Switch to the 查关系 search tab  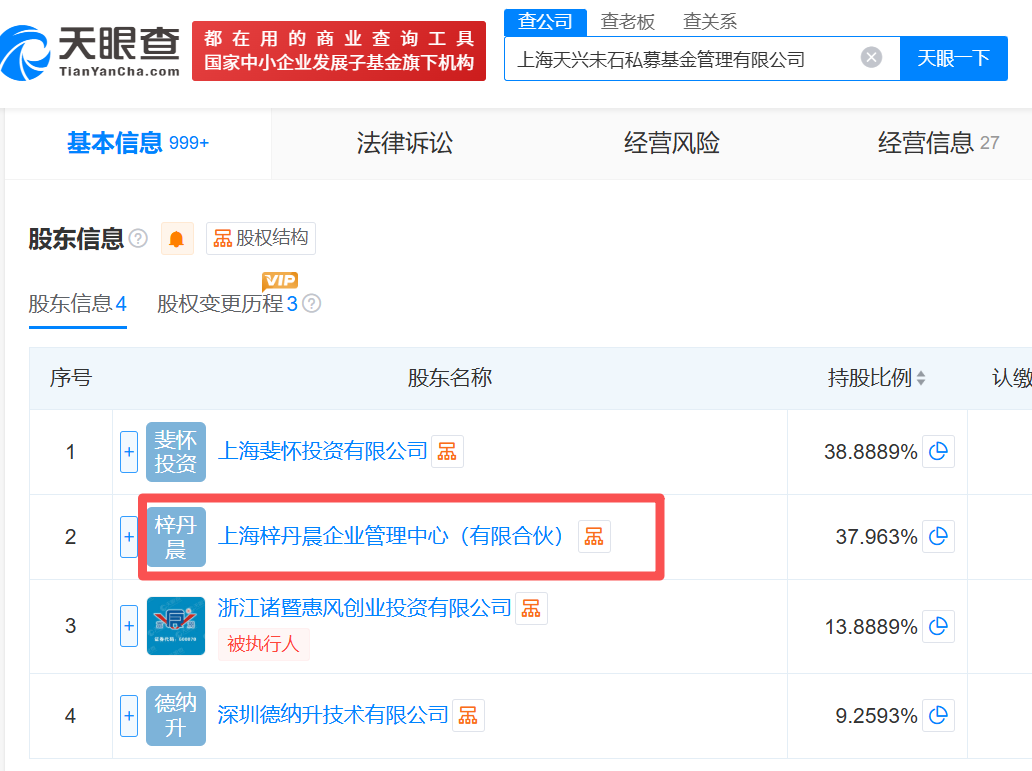coord(710,22)
